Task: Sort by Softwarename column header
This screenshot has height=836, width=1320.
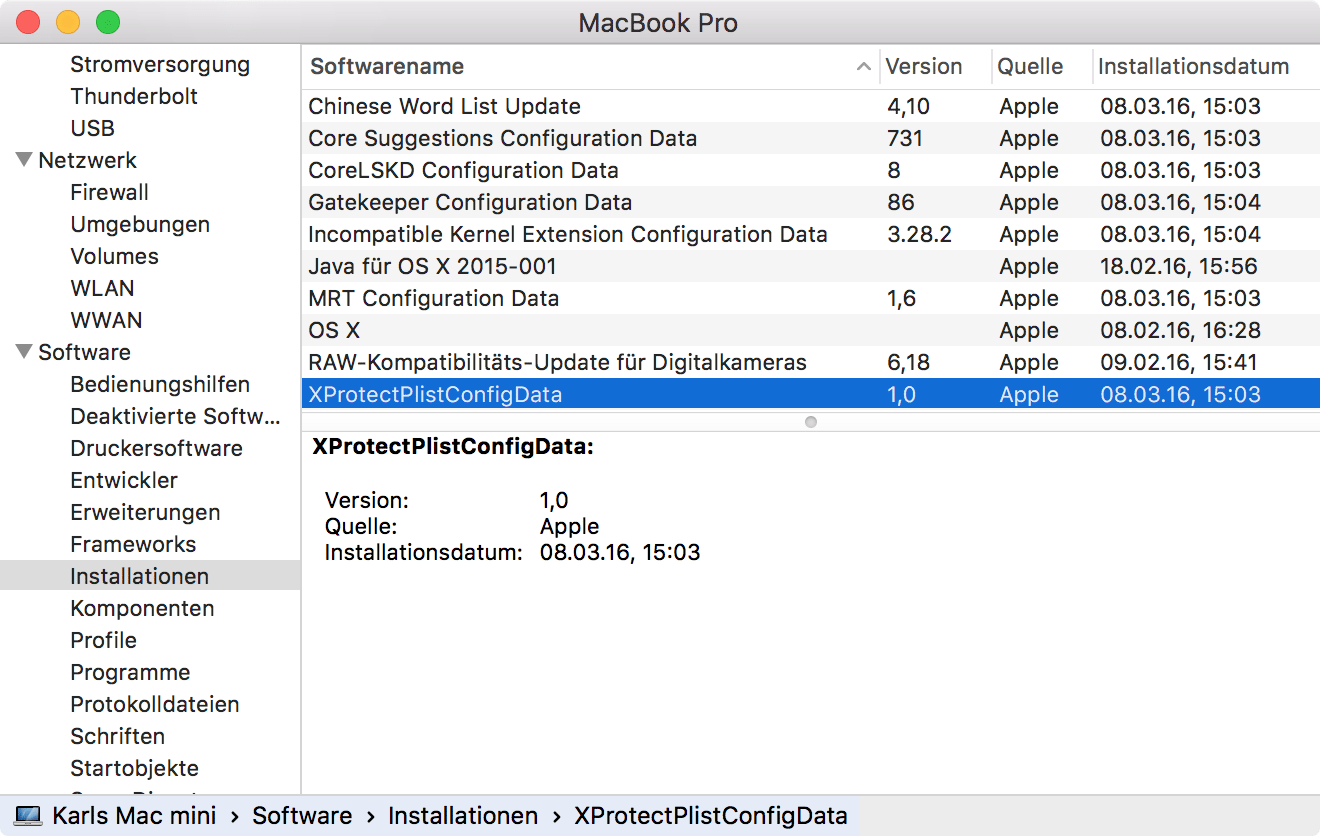Action: tap(387, 67)
